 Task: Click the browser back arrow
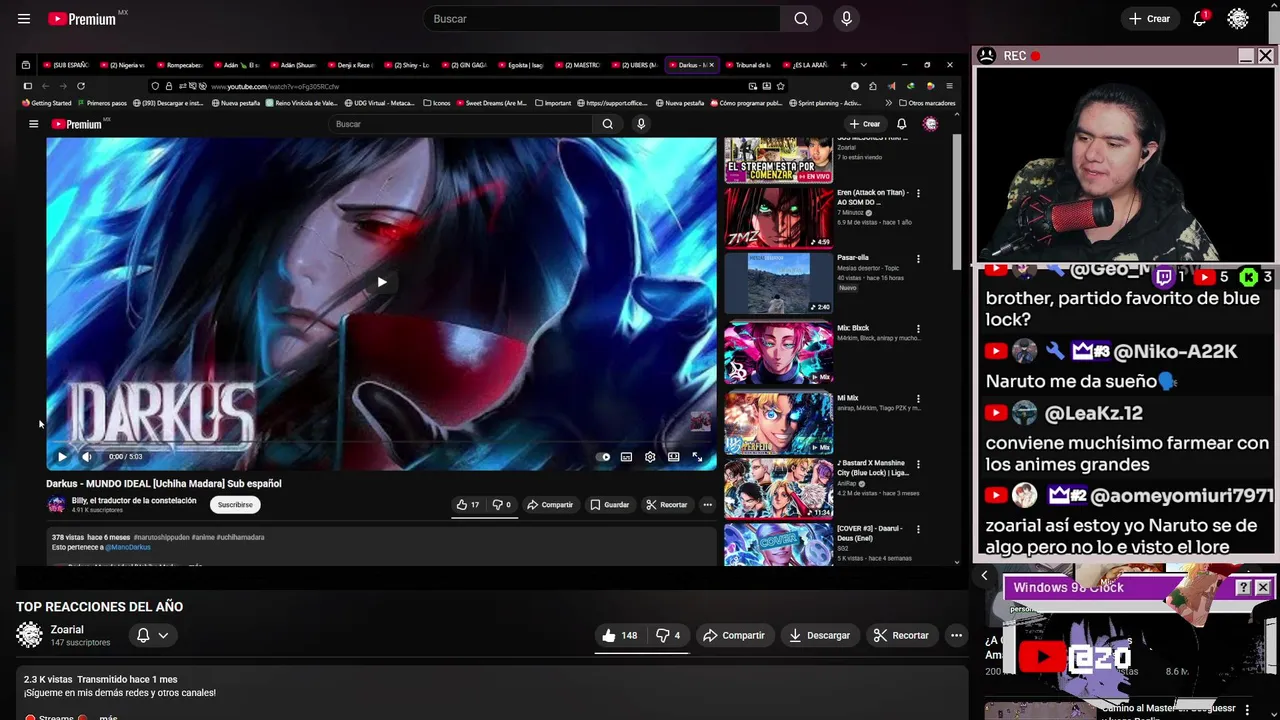[x=45, y=86]
